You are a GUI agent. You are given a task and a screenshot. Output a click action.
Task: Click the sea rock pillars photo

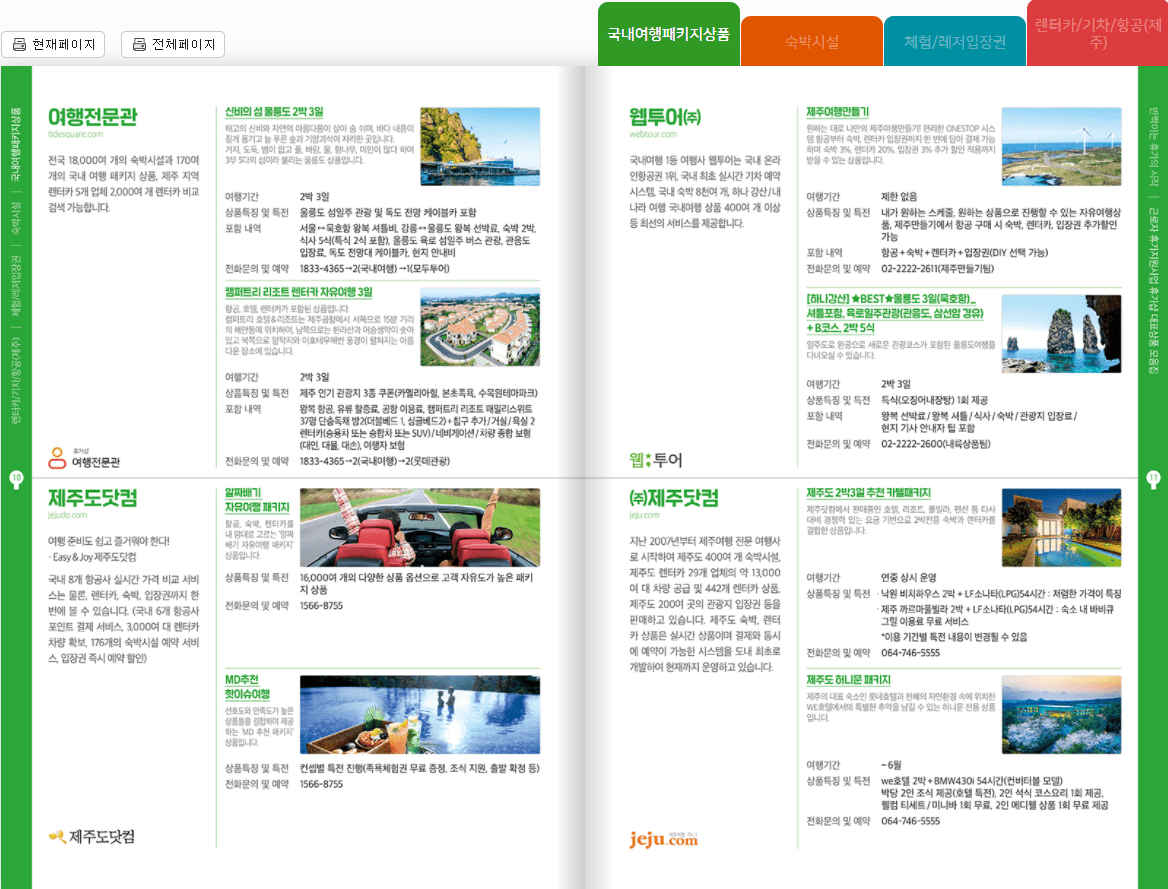[x=1061, y=333]
